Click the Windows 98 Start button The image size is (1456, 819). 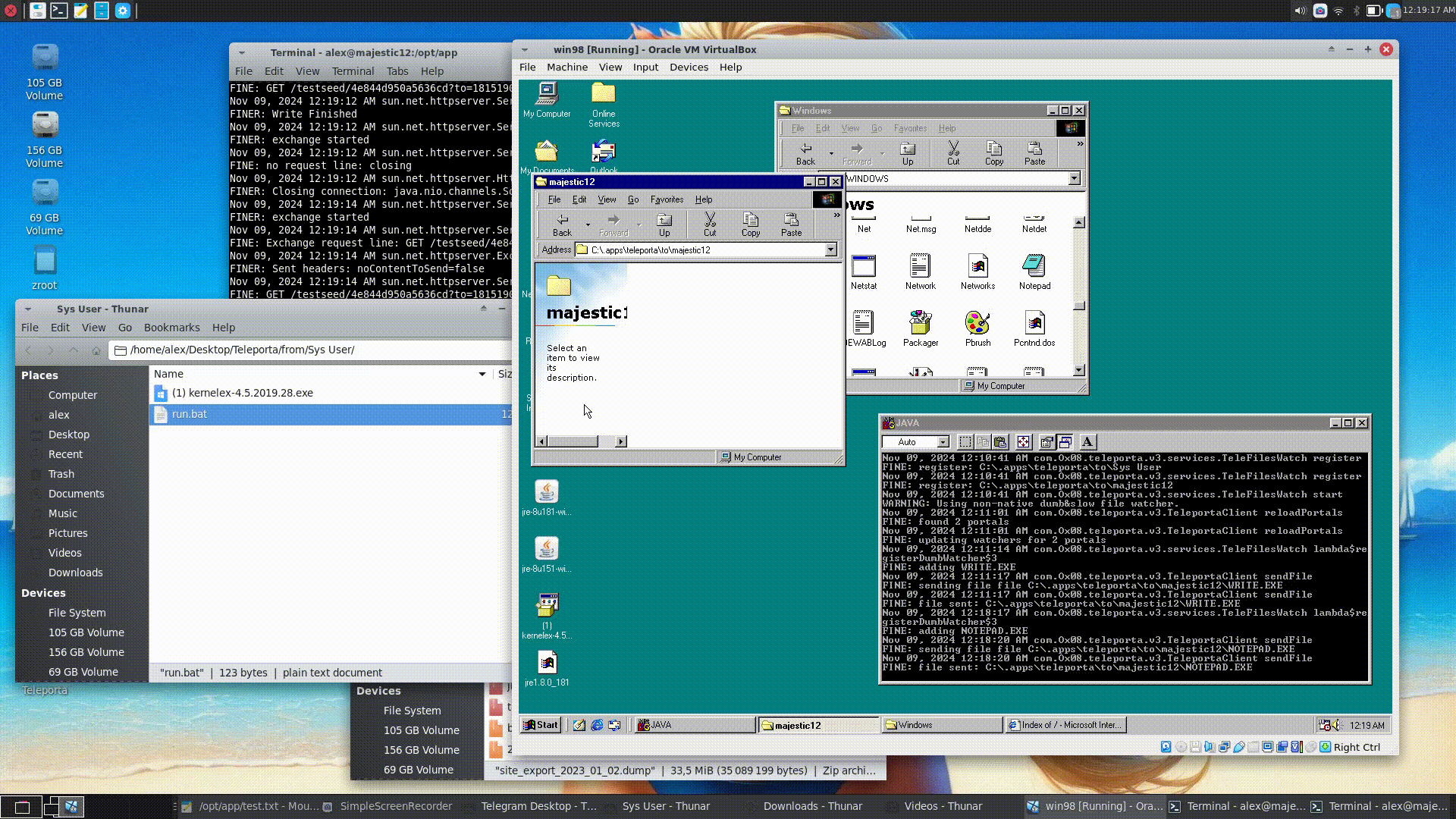(x=541, y=725)
